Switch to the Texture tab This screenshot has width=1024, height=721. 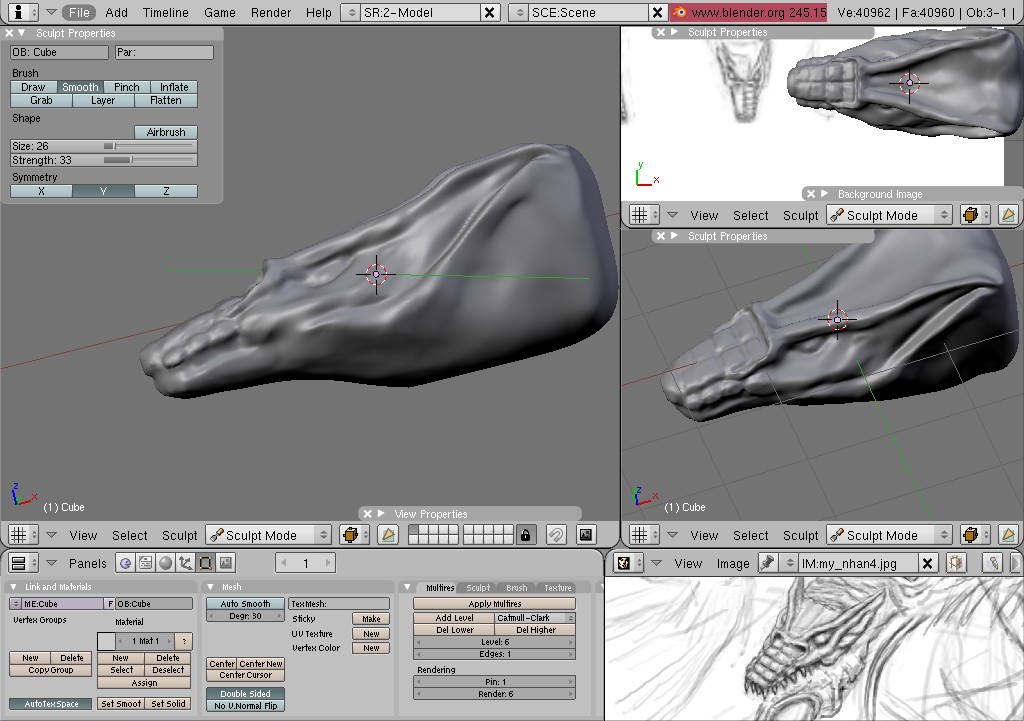tap(557, 588)
